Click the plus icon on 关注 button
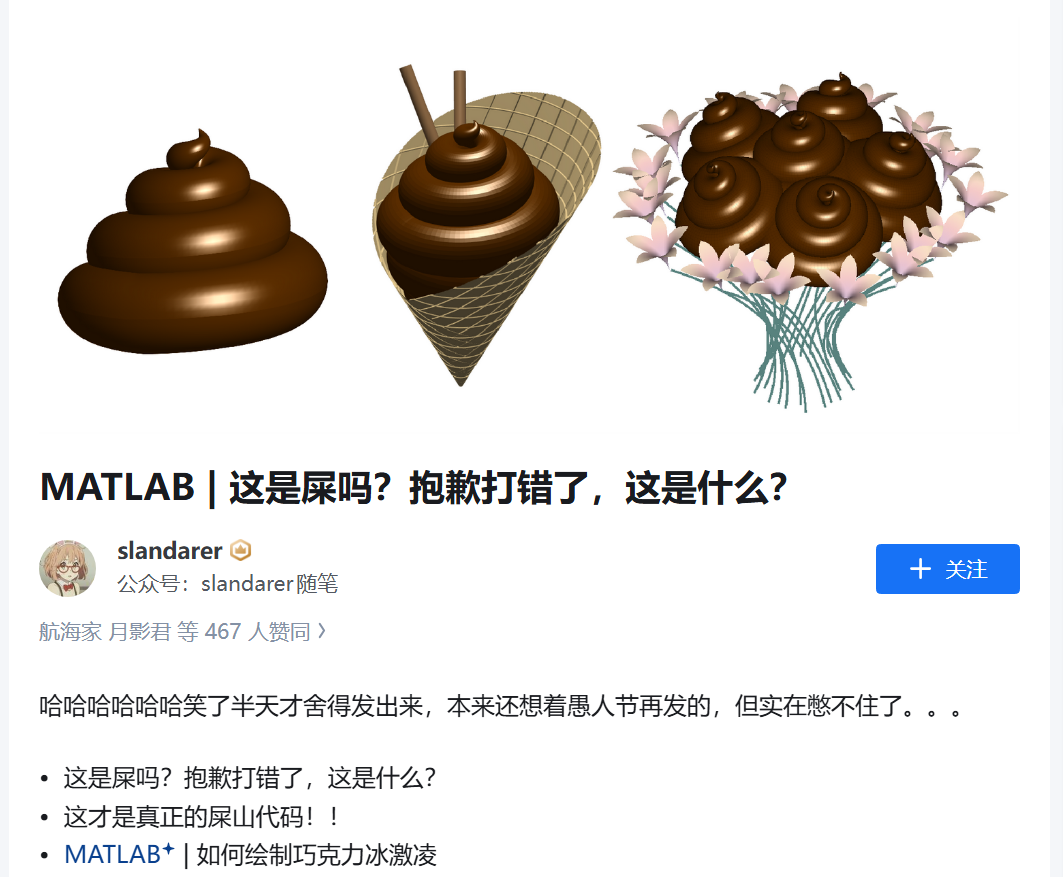 [920, 569]
